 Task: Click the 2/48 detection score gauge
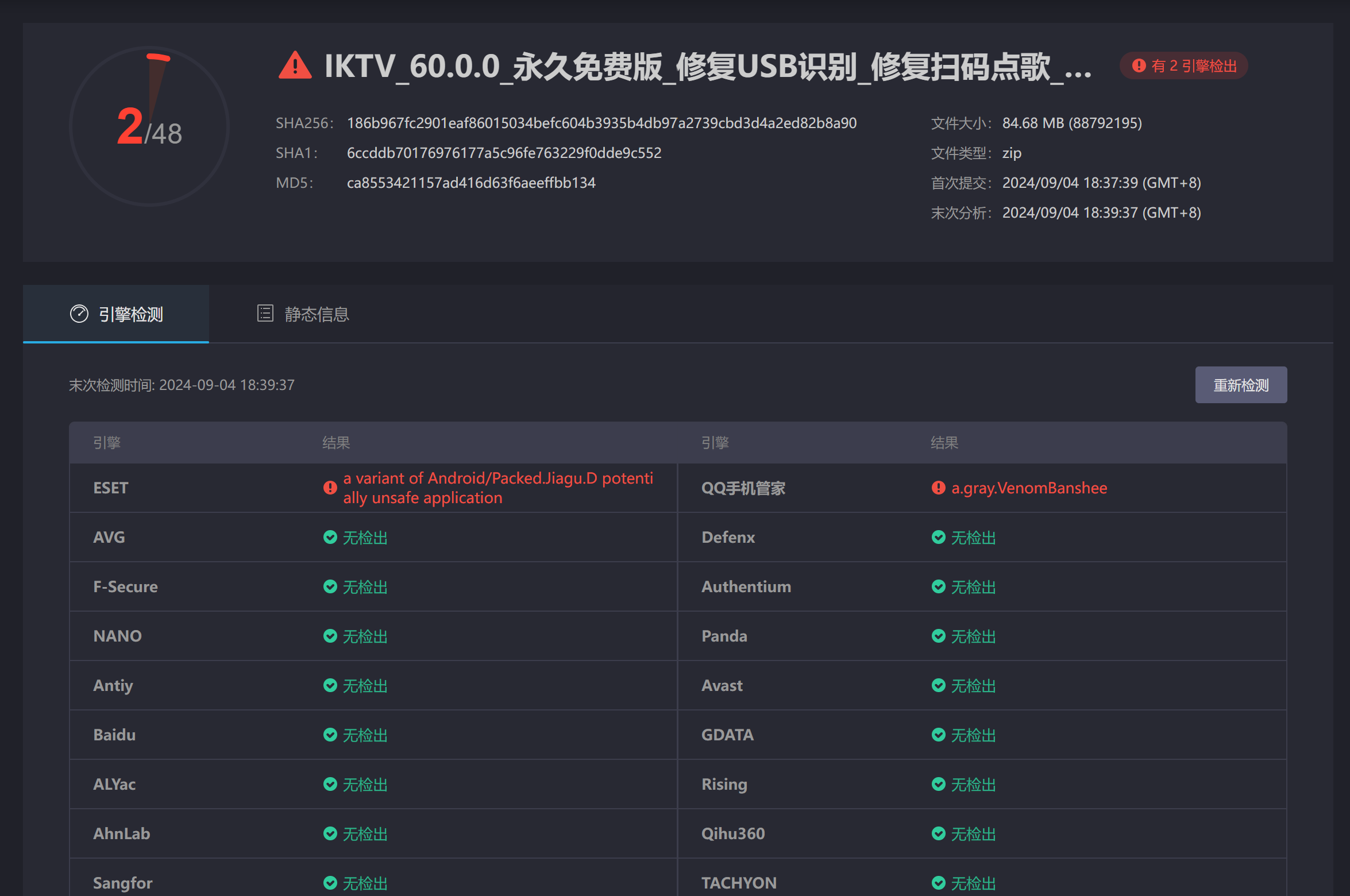149,126
